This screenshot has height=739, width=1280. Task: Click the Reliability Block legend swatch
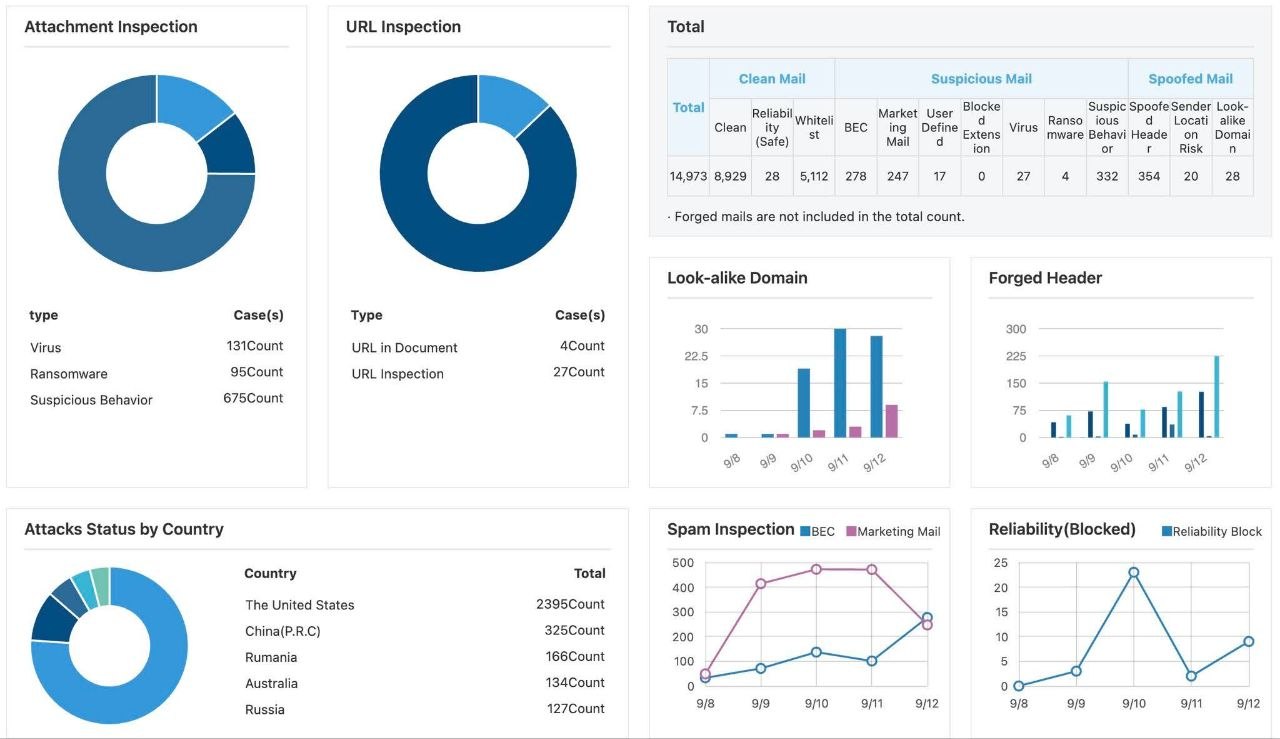[1166, 532]
